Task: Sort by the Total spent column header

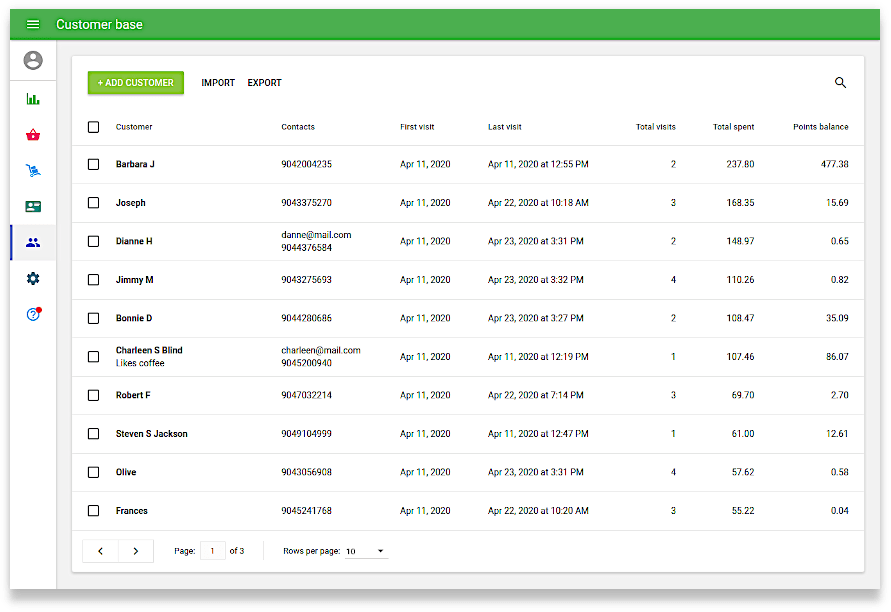Action: pos(733,127)
